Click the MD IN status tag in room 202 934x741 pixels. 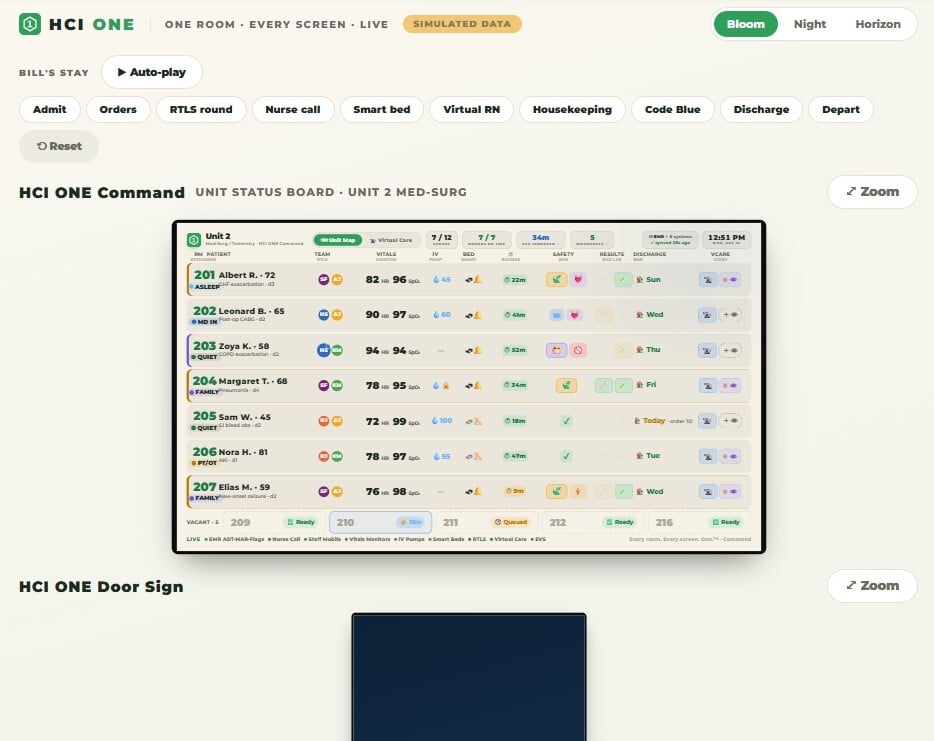click(x=204, y=322)
